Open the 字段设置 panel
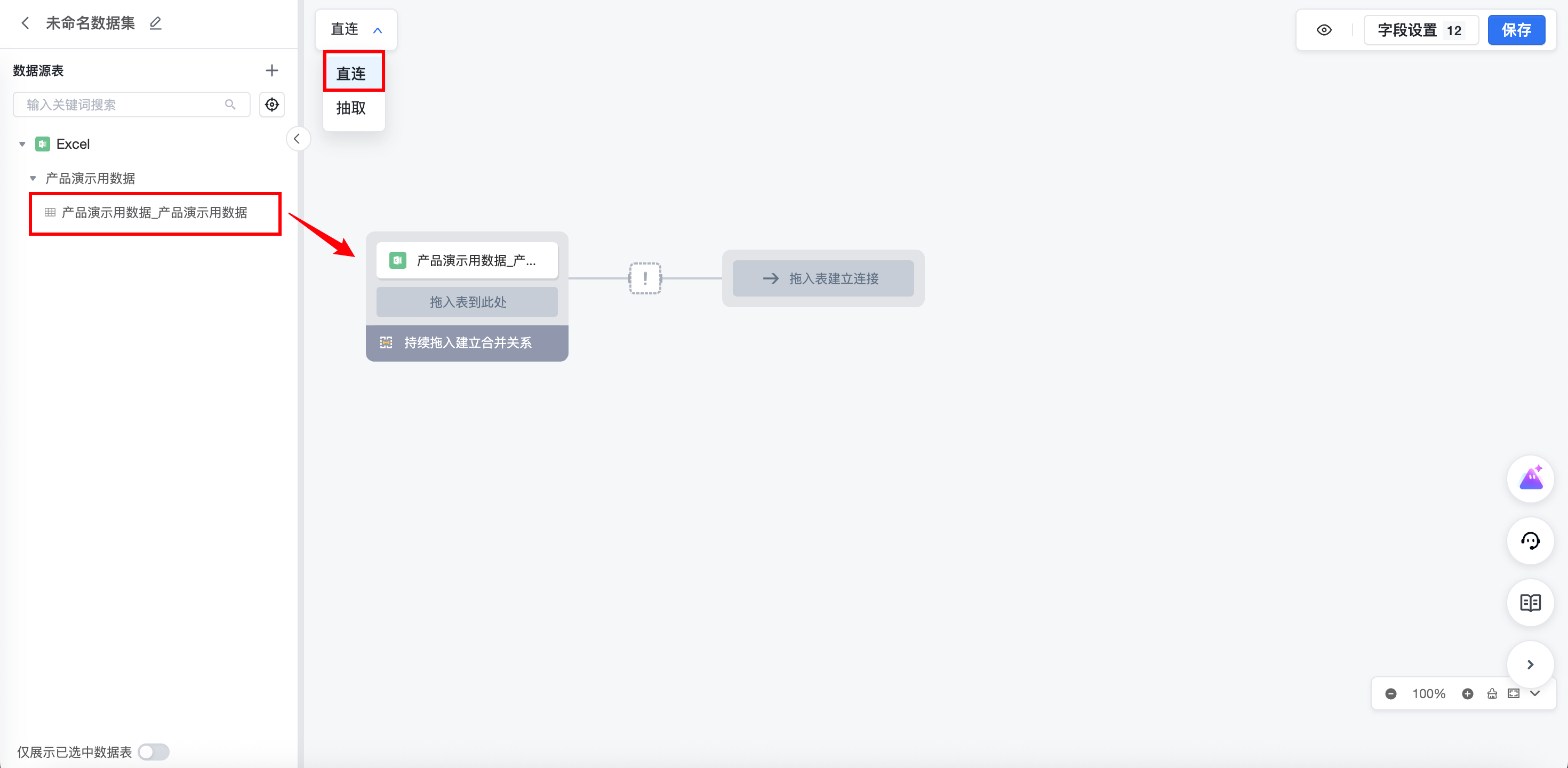 (x=1420, y=30)
